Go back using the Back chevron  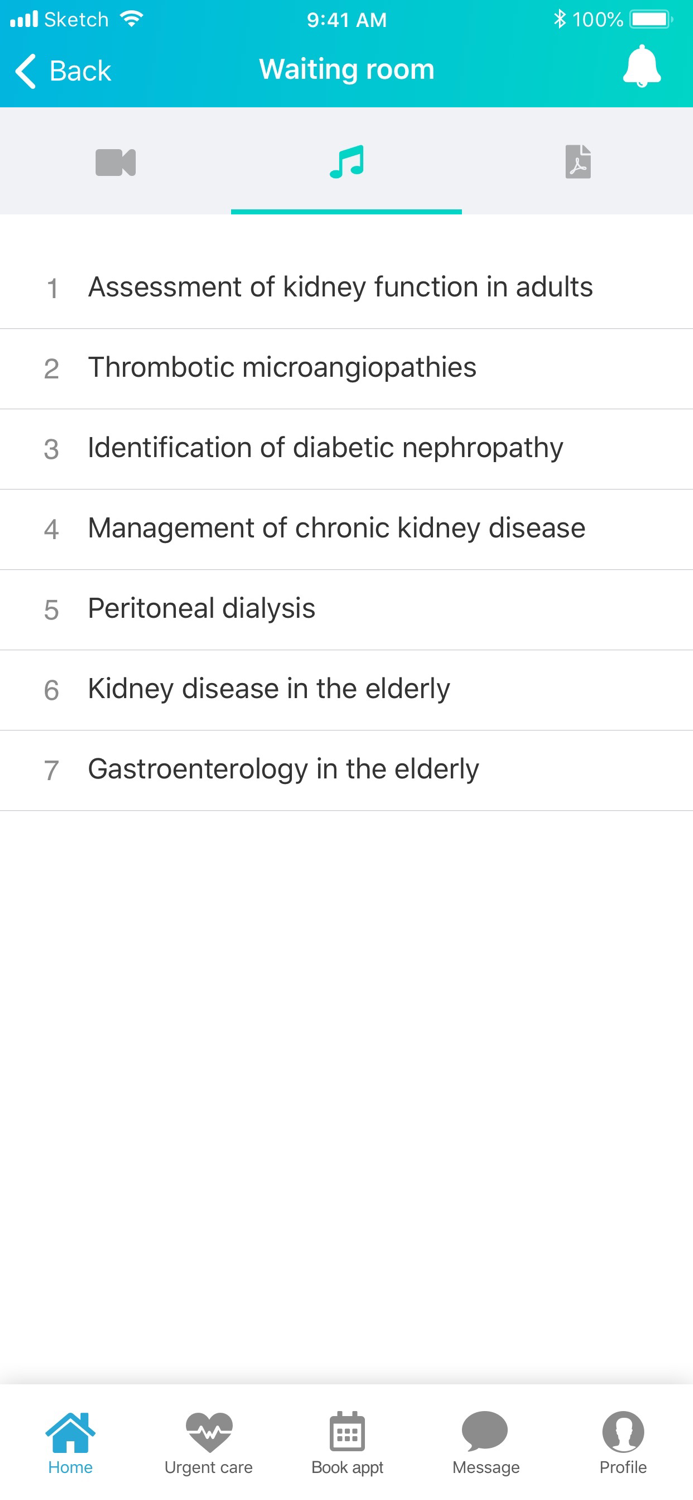click(x=26, y=71)
